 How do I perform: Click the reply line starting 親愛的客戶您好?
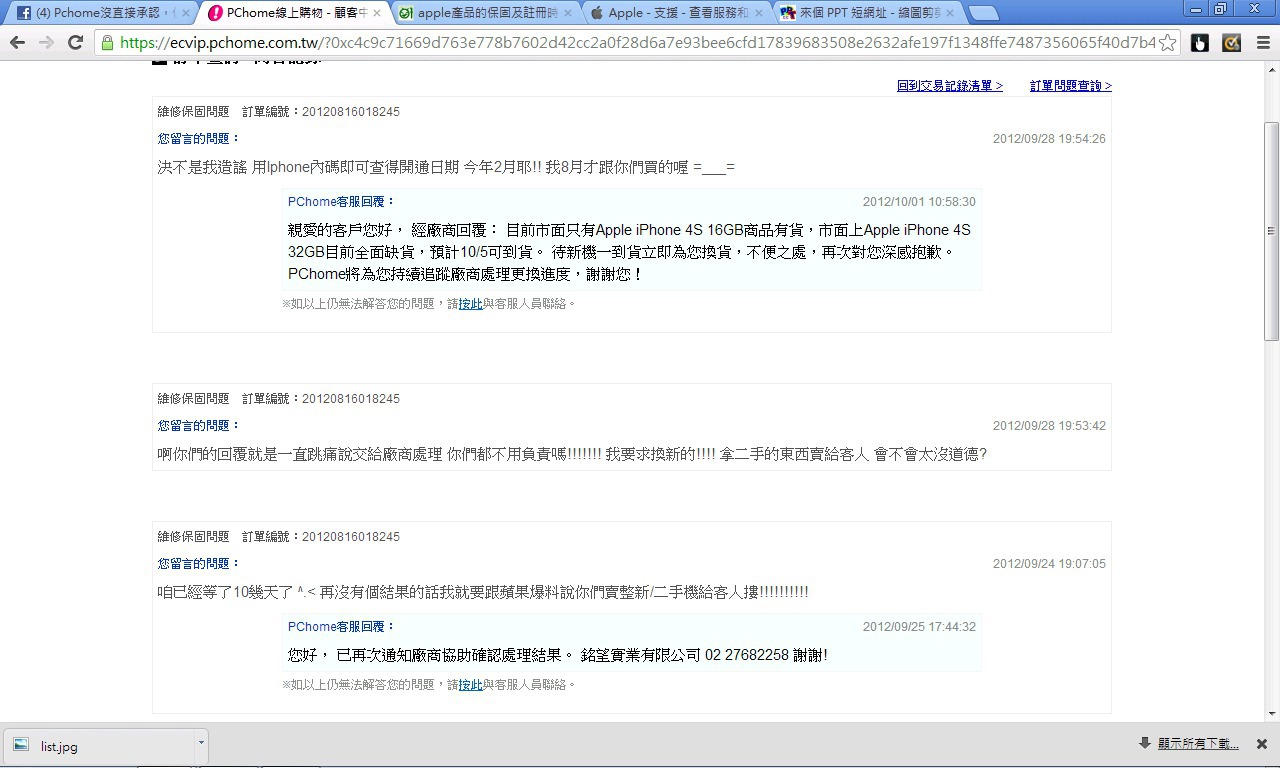(629, 230)
